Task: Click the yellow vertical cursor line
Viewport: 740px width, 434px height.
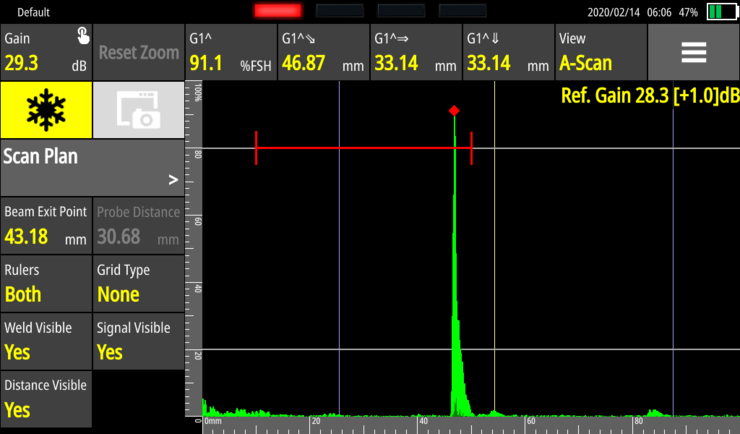Action: click(495, 248)
